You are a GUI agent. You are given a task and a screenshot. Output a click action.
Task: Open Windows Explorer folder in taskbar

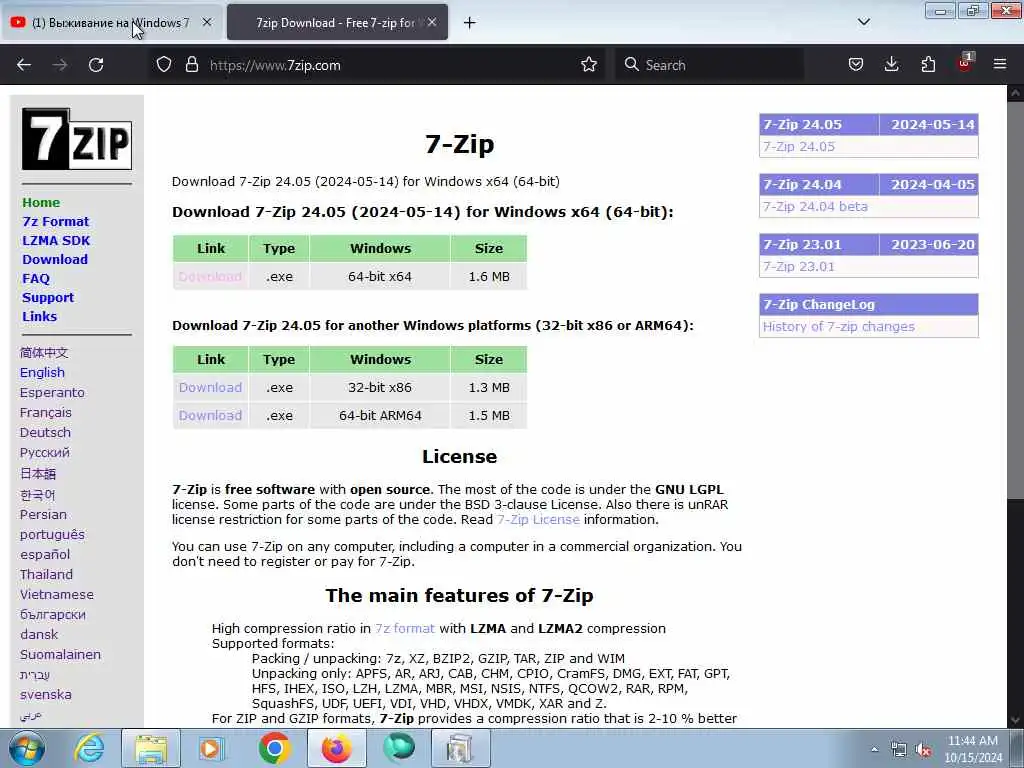[151, 749]
